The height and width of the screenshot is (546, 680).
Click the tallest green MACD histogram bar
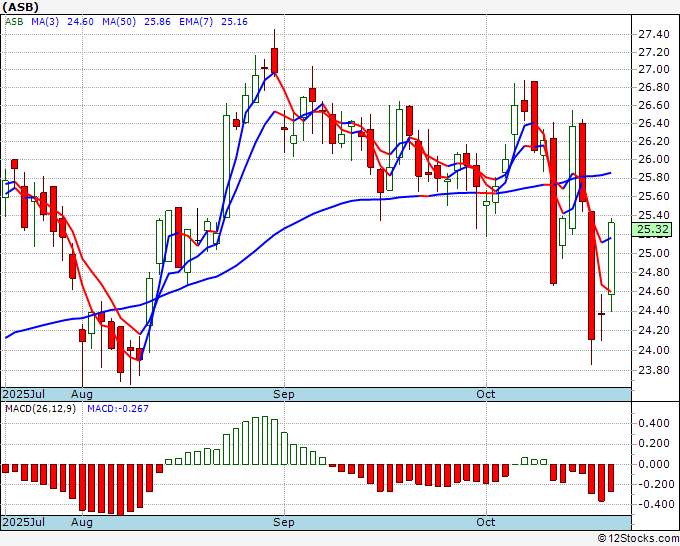pos(265,441)
